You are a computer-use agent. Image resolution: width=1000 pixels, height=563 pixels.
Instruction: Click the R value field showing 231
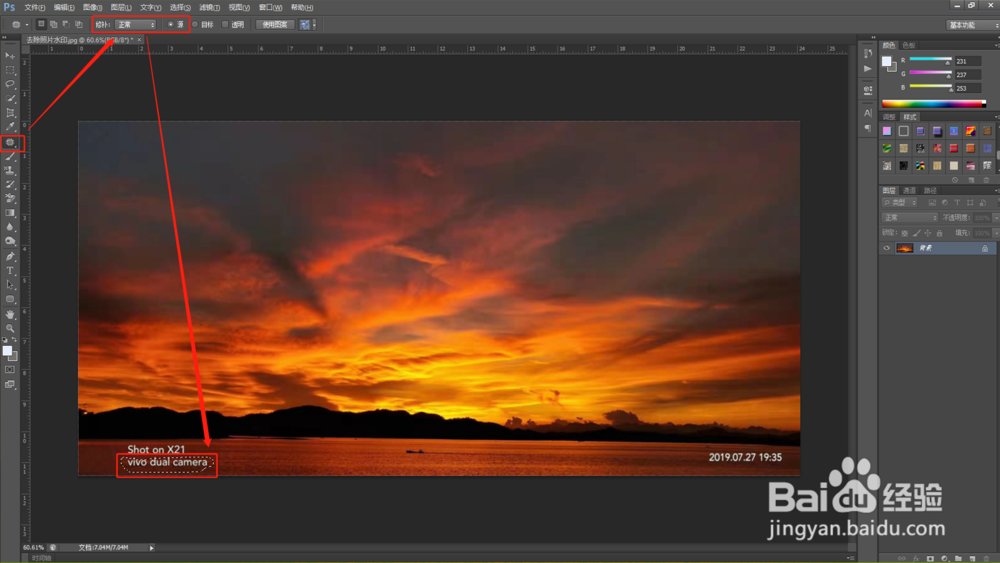(x=967, y=61)
